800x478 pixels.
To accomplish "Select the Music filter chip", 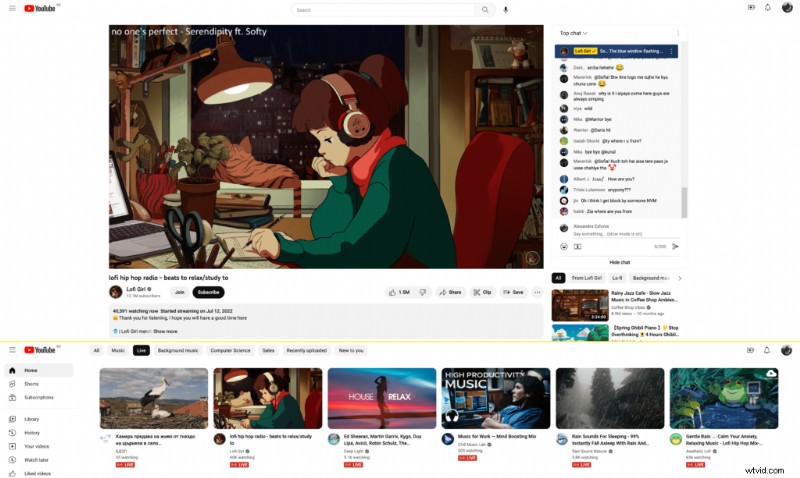I will point(118,350).
